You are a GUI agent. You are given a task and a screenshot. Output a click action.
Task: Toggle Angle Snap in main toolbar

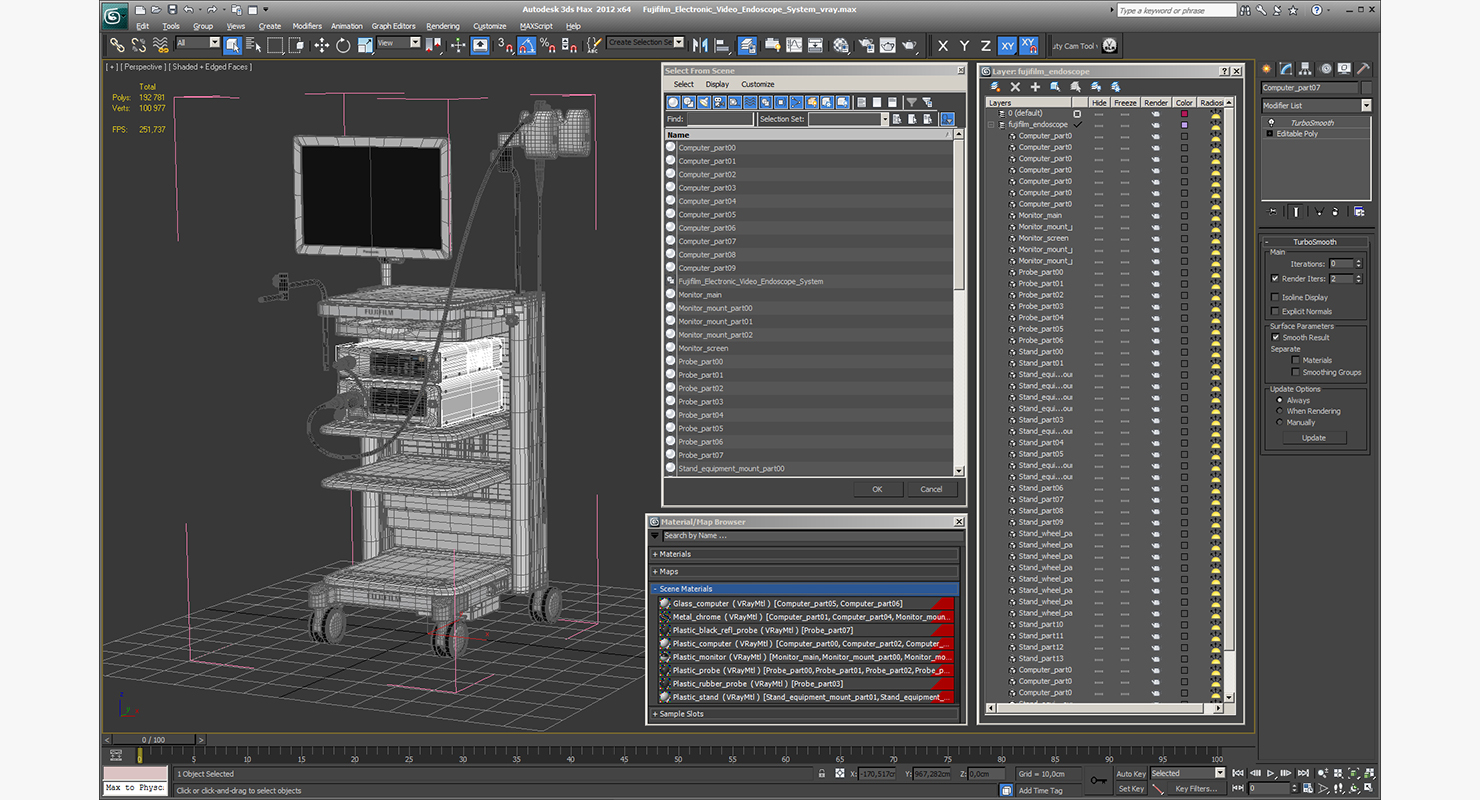(x=527, y=45)
